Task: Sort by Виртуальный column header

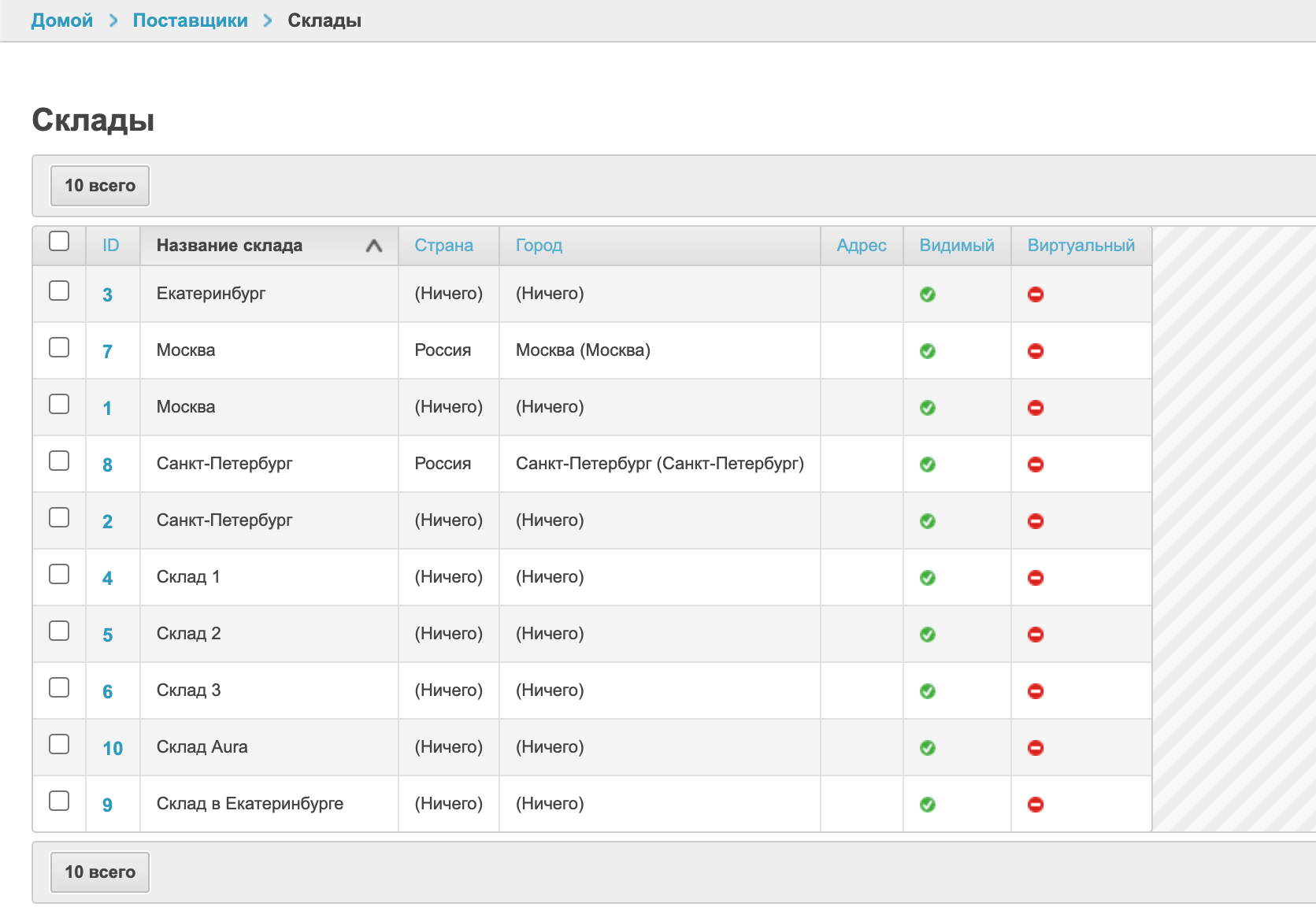Action: click(x=1081, y=246)
